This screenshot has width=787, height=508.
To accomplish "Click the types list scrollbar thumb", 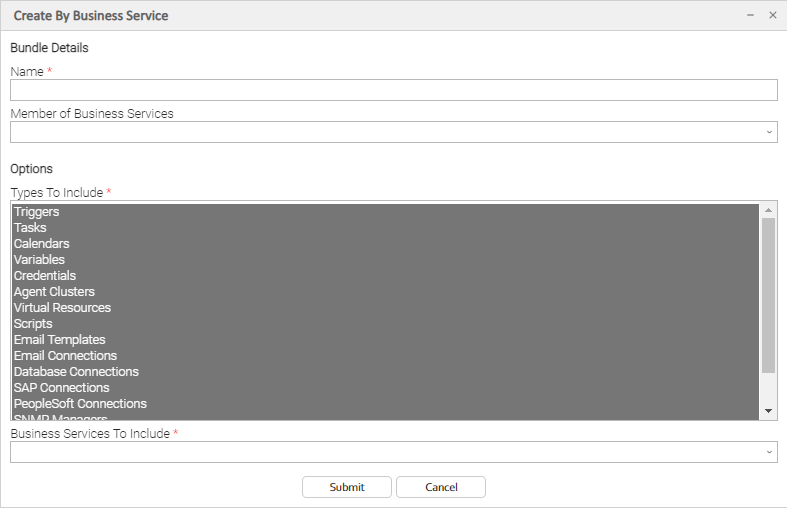I will pos(768,295).
